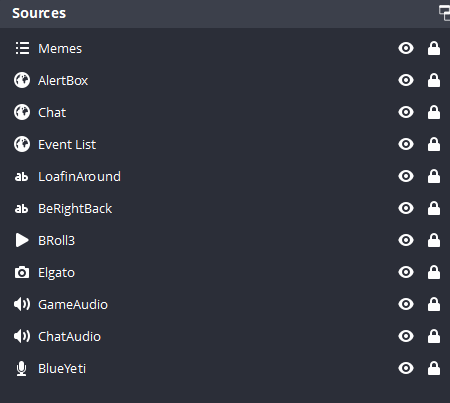The width and height of the screenshot is (450, 403).
Task: Hide the Chat source with eye icon
Action: [406, 112]
